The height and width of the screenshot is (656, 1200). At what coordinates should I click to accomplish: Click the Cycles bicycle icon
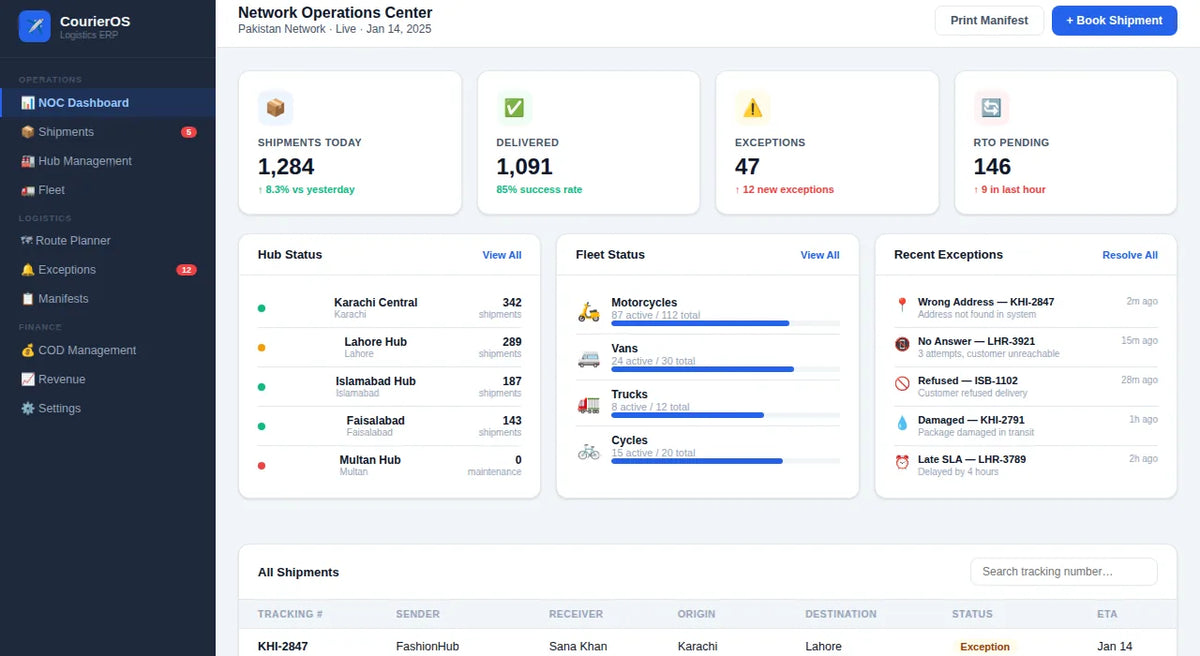pyautogui.click(x=589, y=450)
